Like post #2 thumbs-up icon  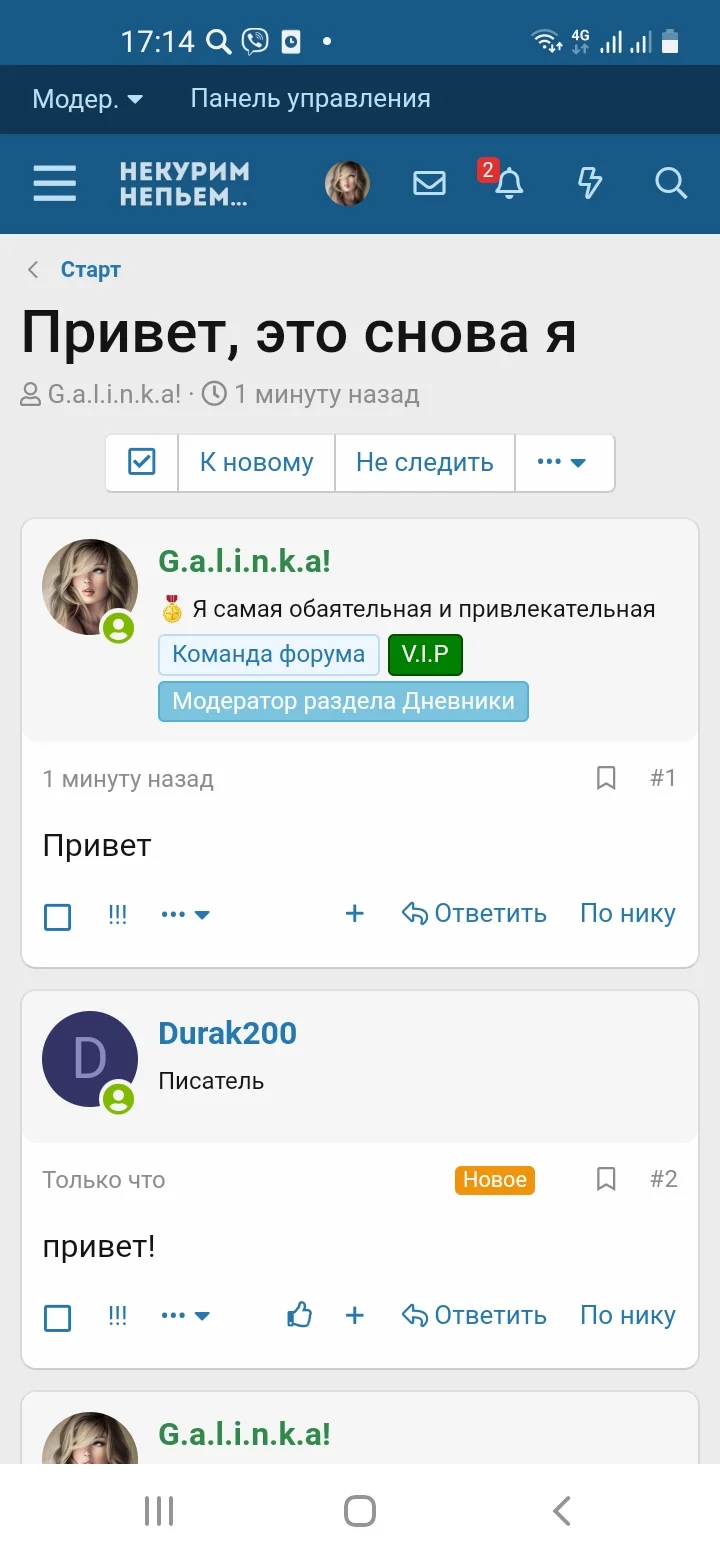coord(300,1314)
